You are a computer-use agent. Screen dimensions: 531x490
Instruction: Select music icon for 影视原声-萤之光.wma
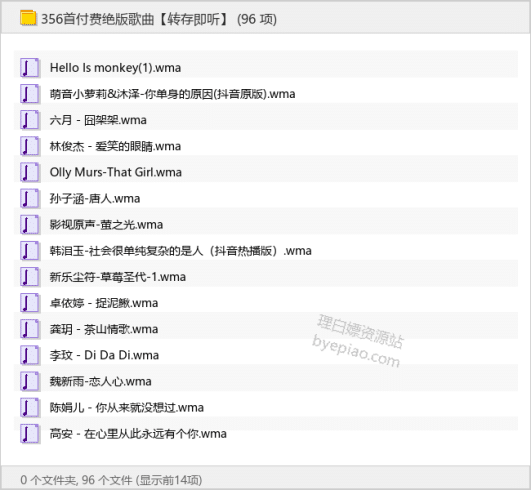point(30,225)
